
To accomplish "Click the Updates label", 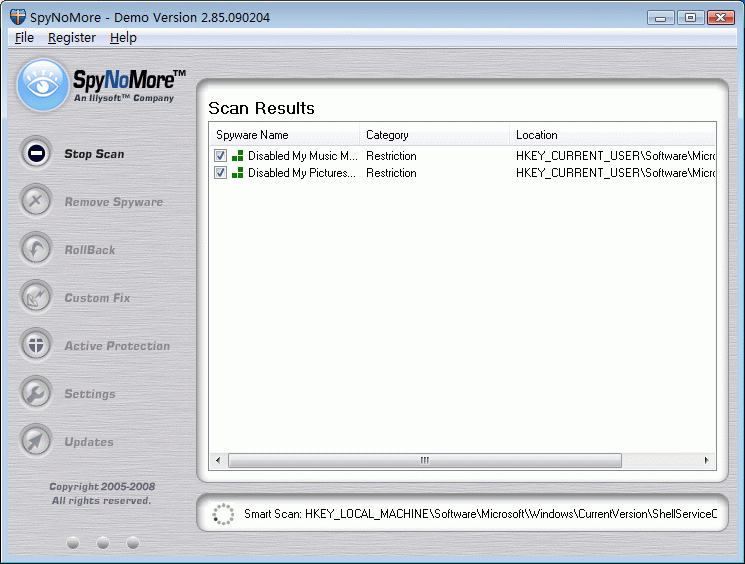I will 89,442.
